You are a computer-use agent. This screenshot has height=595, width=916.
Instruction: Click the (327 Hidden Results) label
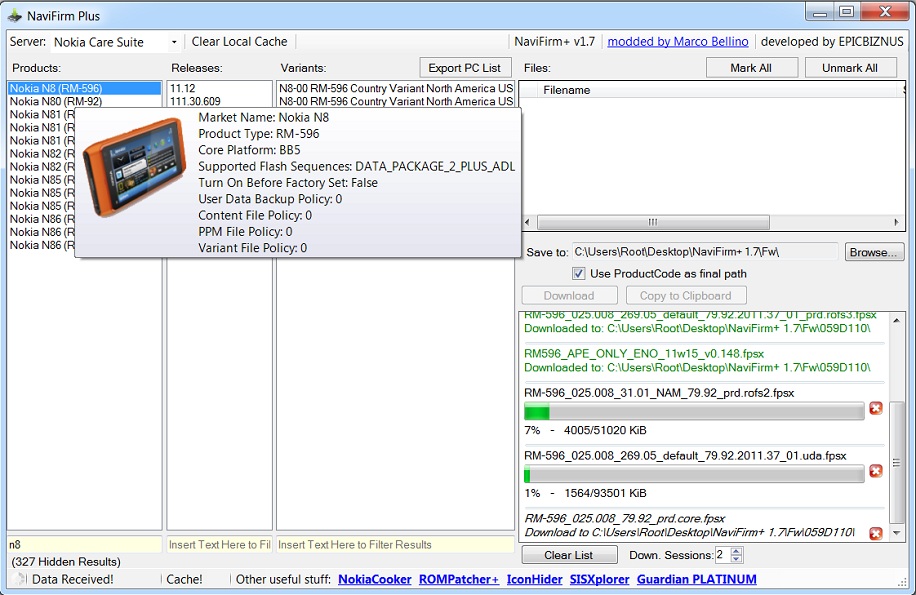[66, 562]
